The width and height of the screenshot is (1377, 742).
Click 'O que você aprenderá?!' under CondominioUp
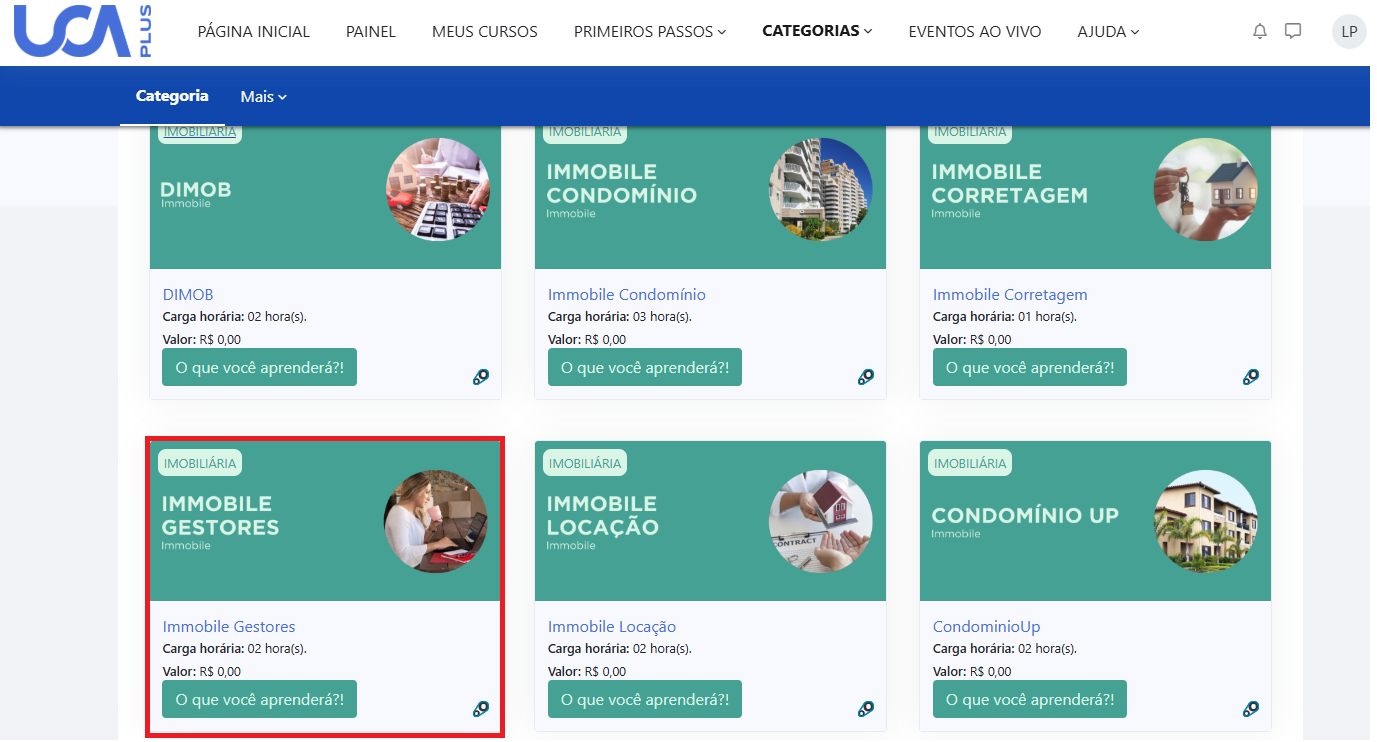(x=1030, y=699)
